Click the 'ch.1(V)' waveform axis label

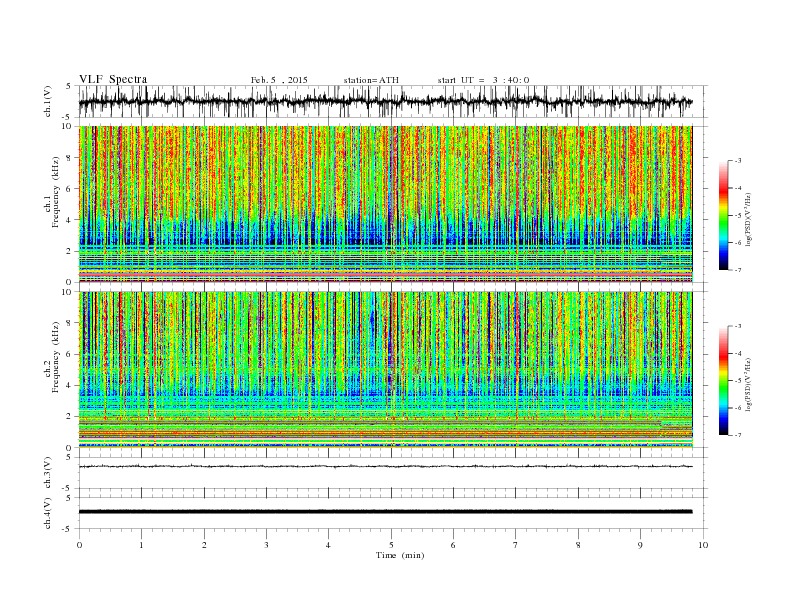pos(48,101)
